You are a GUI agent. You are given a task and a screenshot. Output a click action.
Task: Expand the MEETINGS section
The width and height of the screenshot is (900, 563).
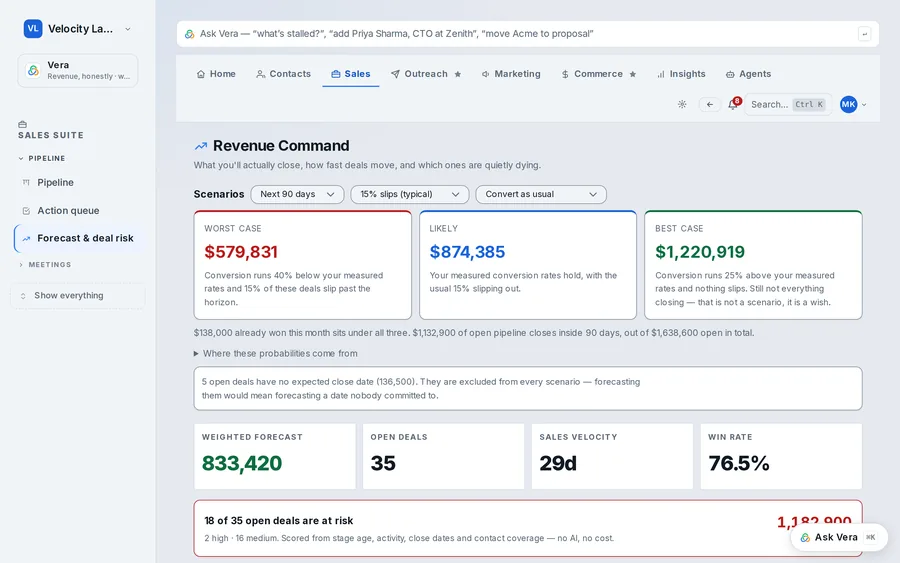[x=45, y=265]
